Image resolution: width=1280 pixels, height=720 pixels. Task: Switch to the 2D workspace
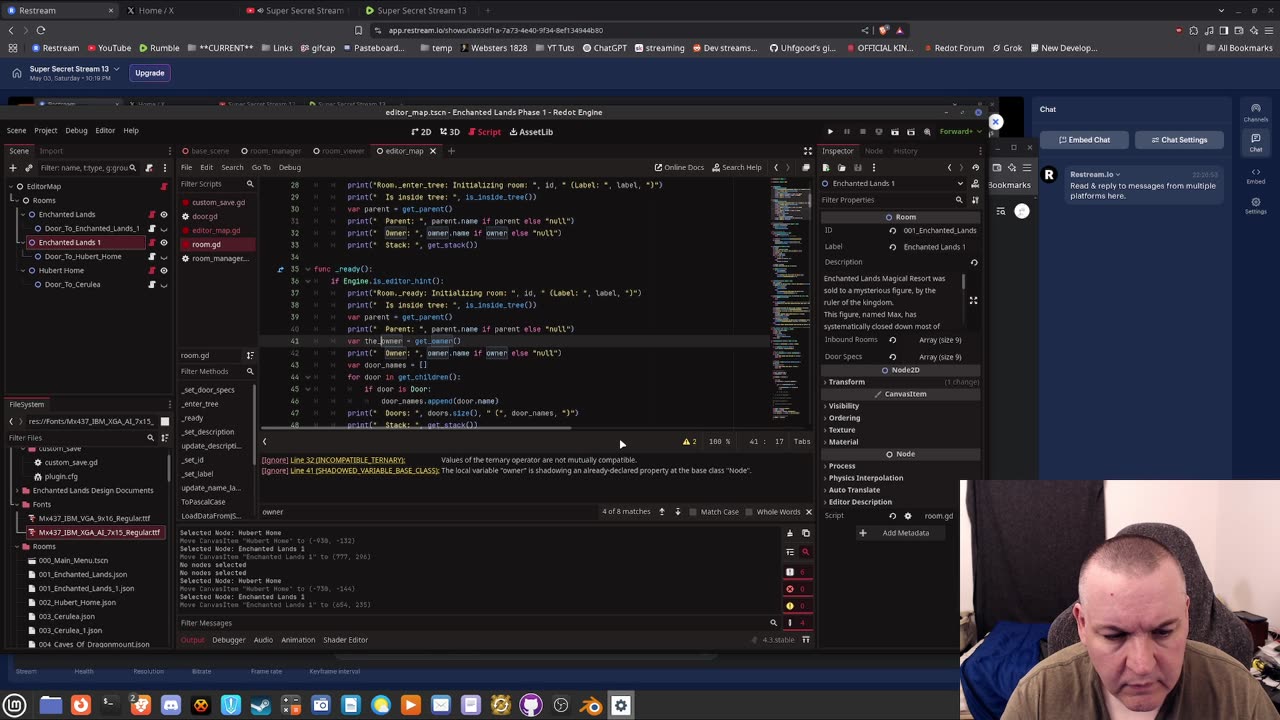(421, 132)
